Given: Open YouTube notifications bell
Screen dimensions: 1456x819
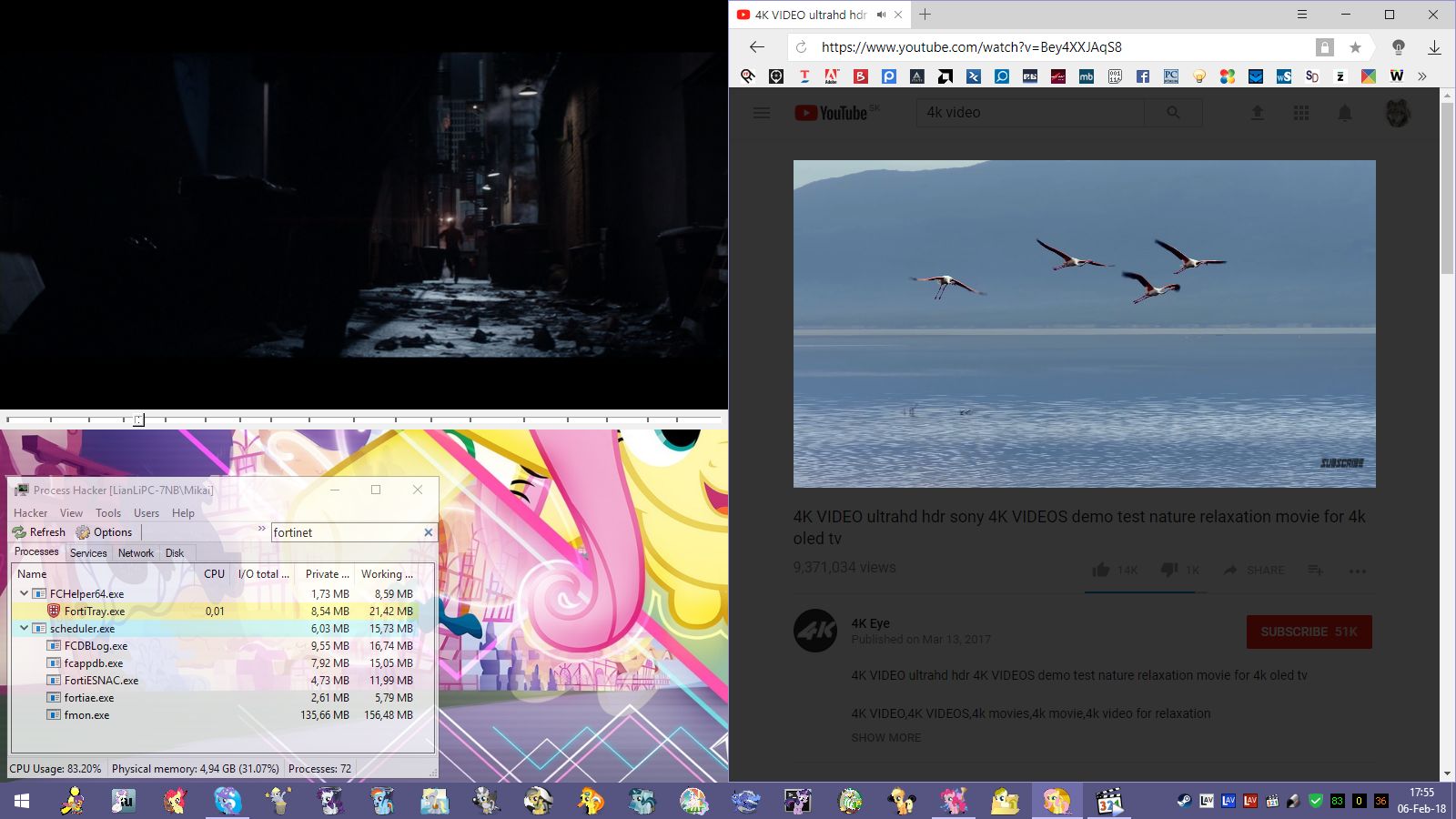Looking at the screenshot, I should (x=1345, y=113).
